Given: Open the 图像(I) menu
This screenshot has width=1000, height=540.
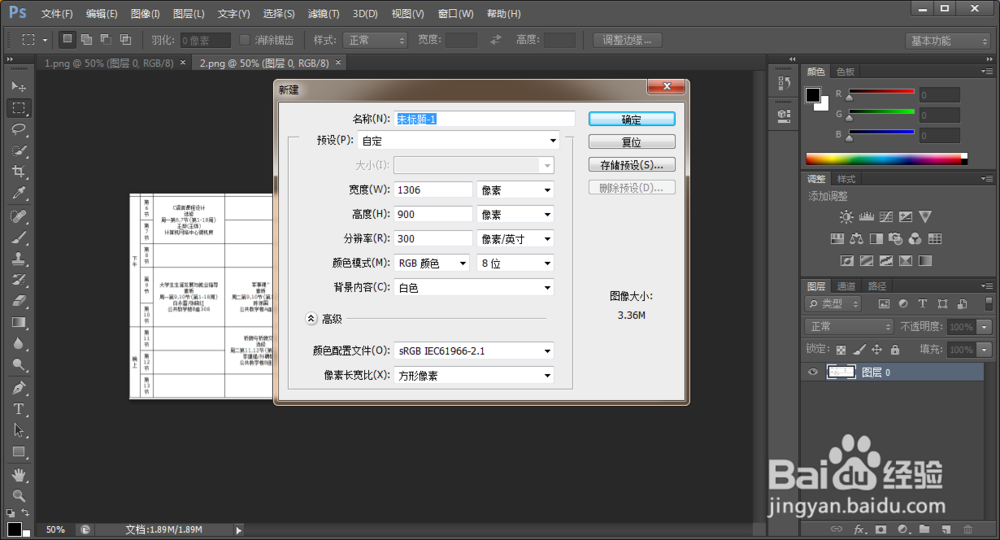Looking at the screenshot, I should (145, 13).
